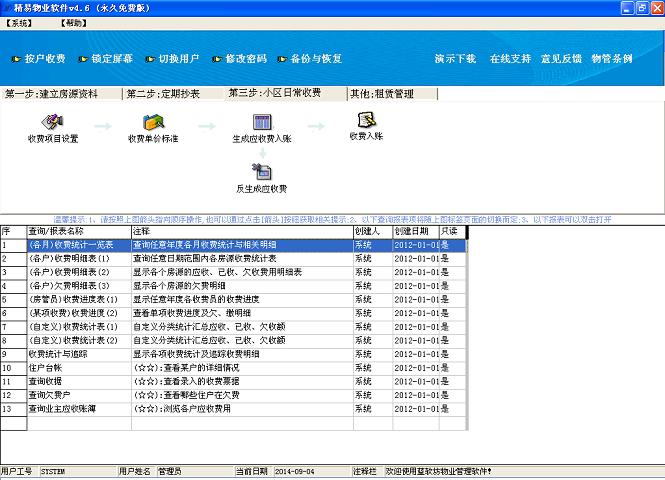Viewport: 665px width, 480px height.
Task: Switch to 第二步:定期抄表 tab
Action: pyautogui.click(x=174, y=94)
